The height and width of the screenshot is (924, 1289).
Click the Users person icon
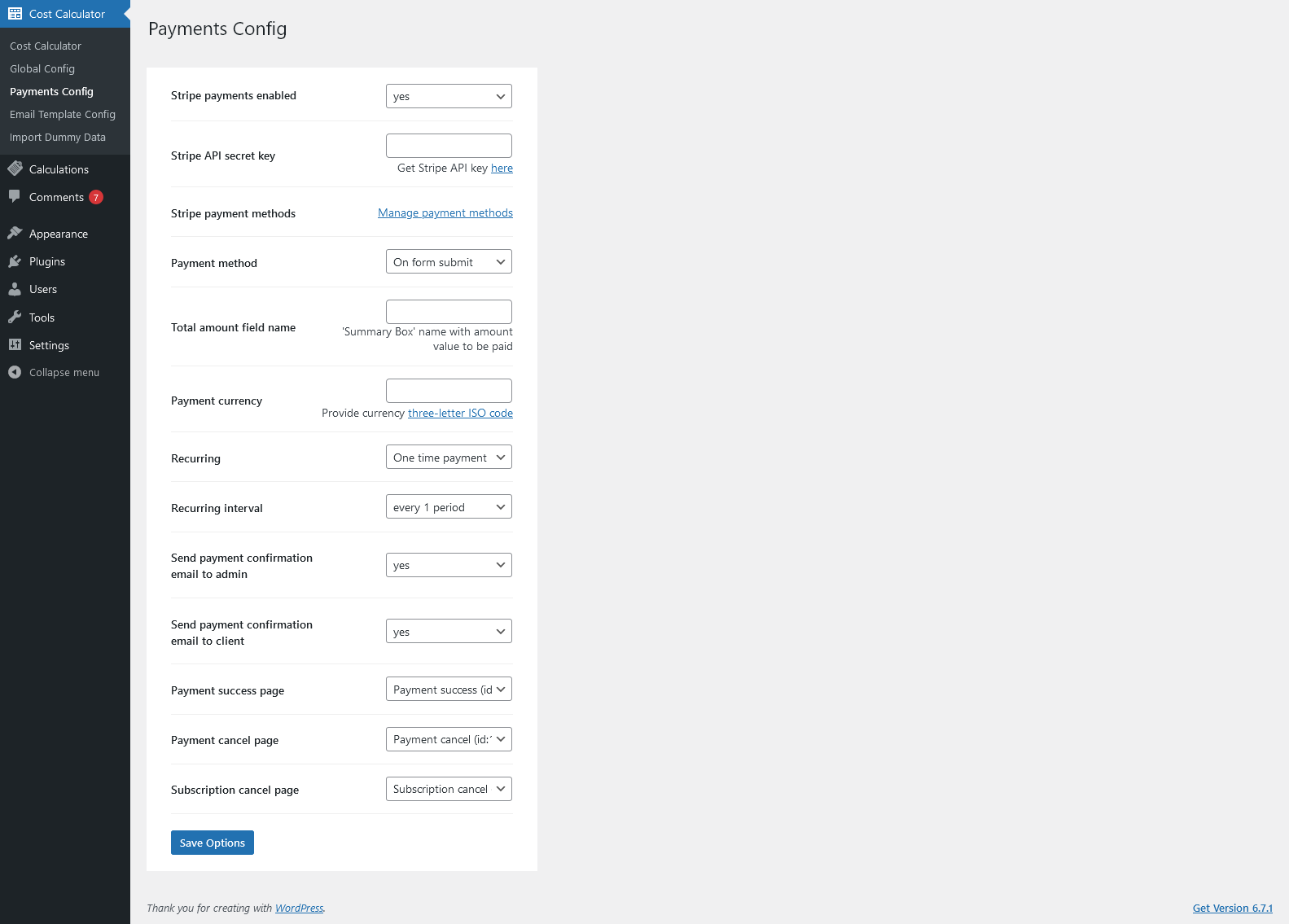coord(15,289)
